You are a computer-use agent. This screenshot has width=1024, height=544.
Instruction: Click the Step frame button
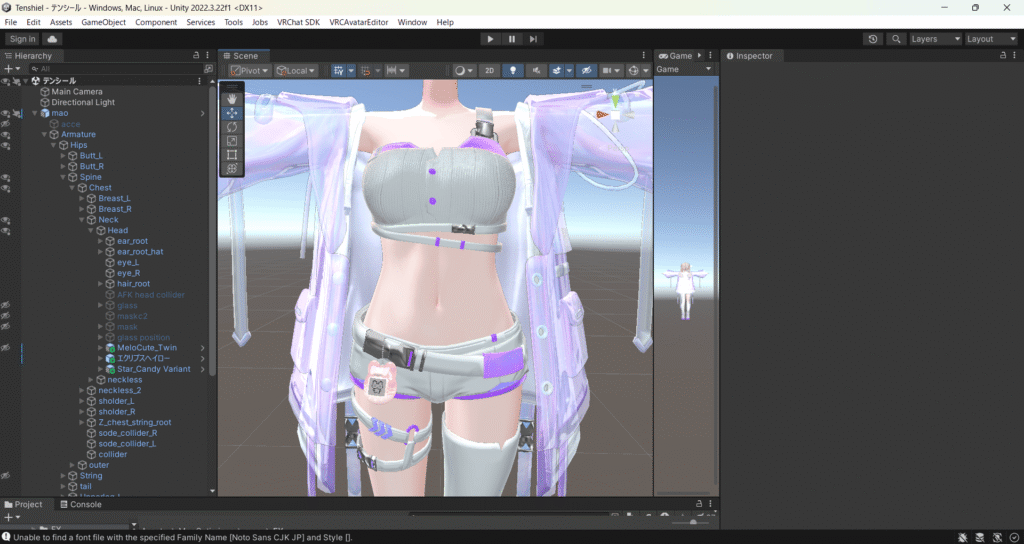534,39
